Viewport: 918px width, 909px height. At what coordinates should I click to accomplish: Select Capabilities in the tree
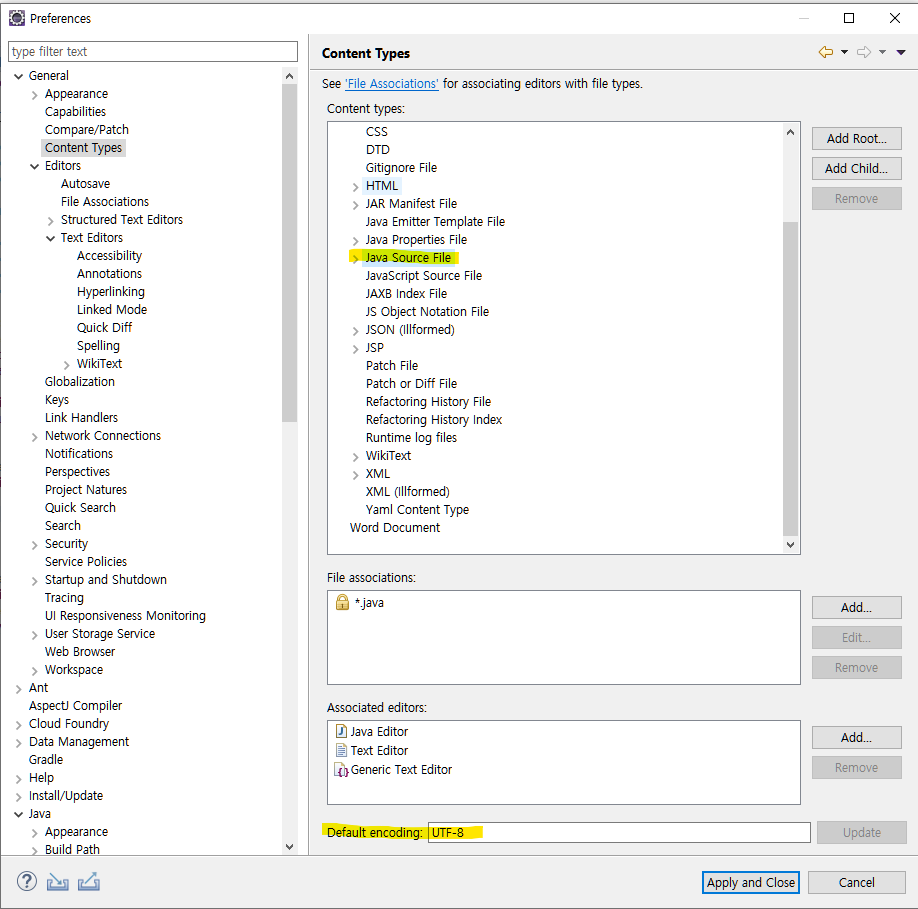(x=76, y=111)
